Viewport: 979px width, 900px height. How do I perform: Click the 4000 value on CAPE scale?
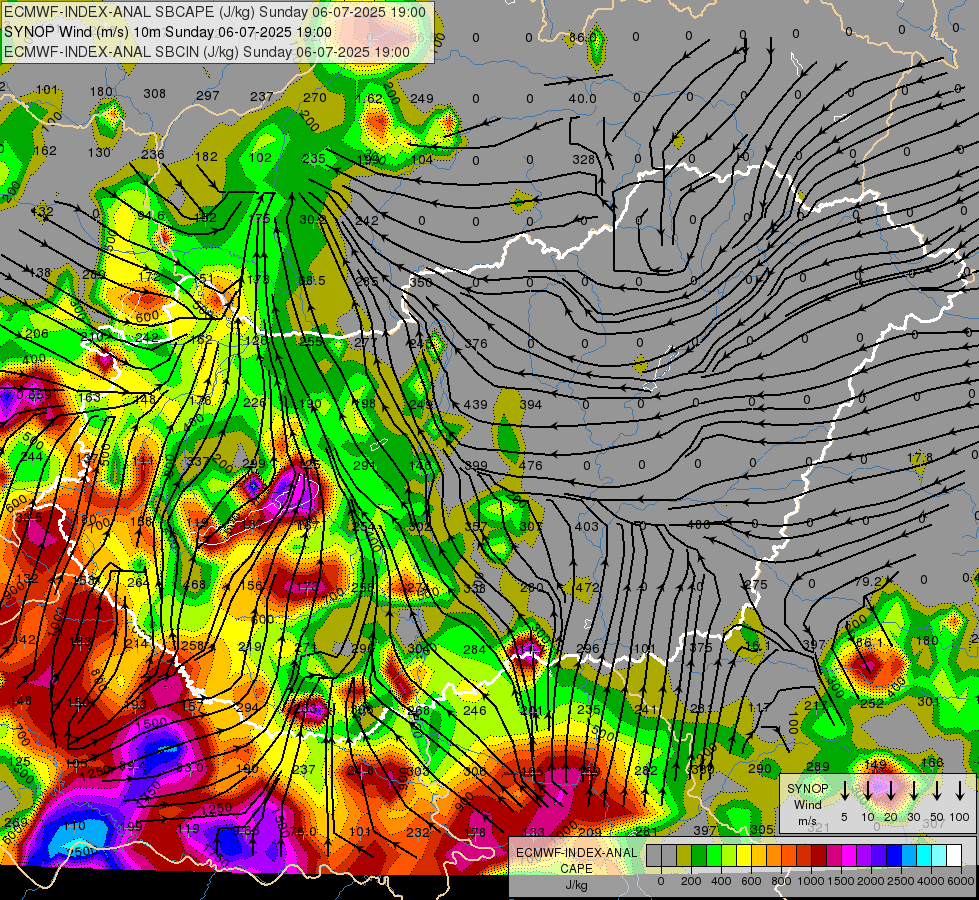tap(931, 881)
